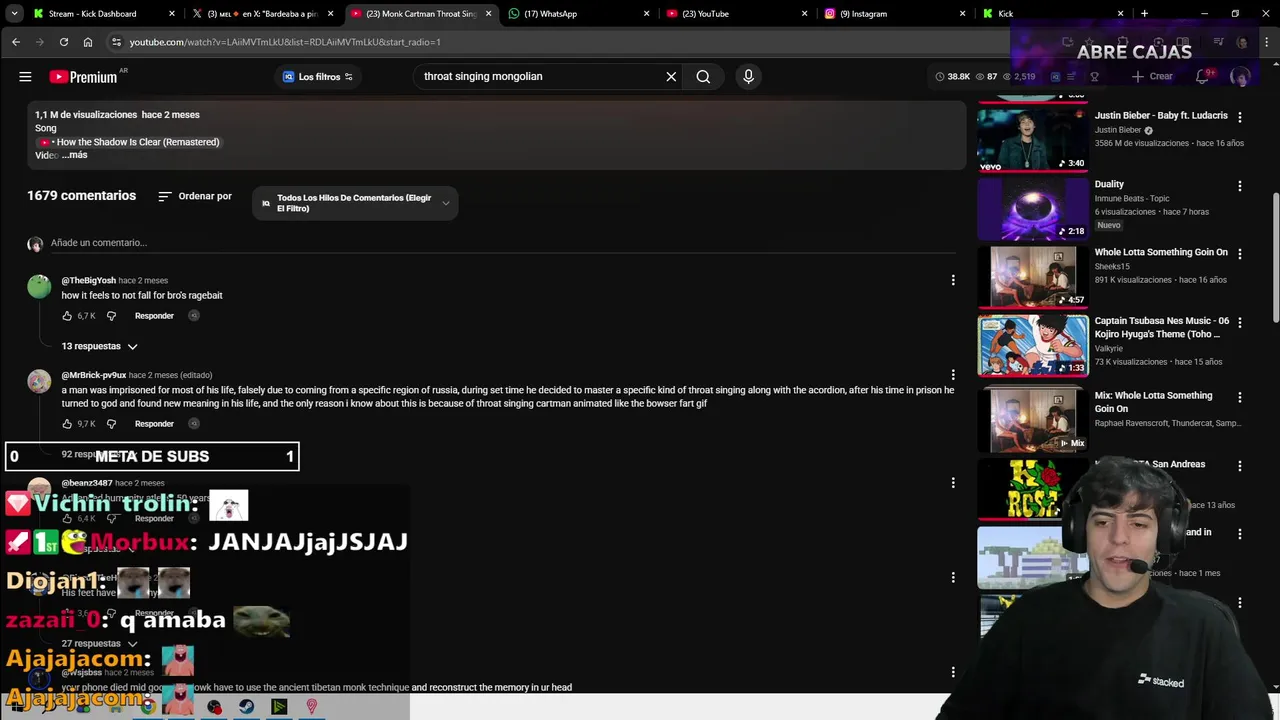
Task: Open browser home page
Action: point(88,42)
